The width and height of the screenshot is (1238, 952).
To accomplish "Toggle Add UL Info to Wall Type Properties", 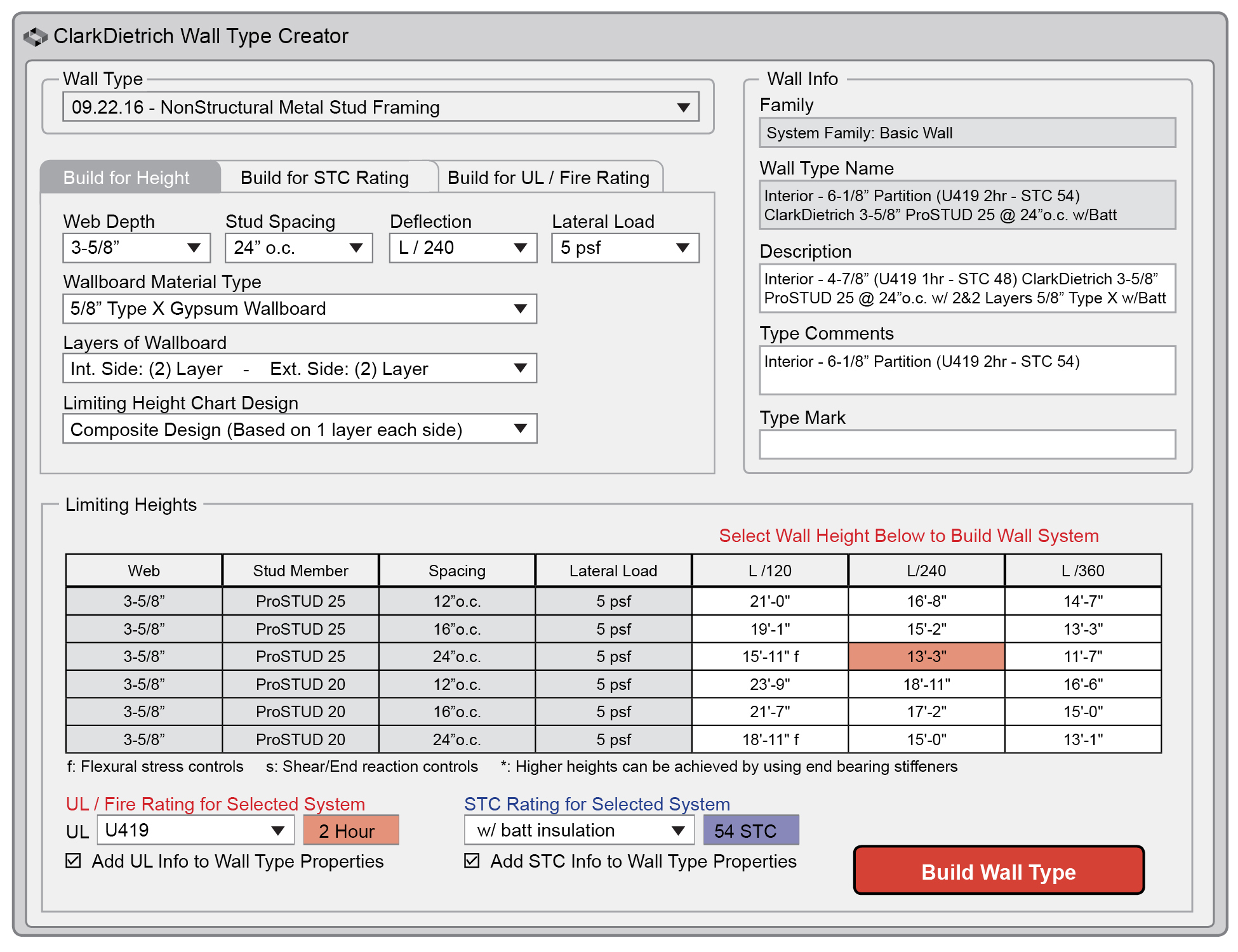I will pos(74,861).
